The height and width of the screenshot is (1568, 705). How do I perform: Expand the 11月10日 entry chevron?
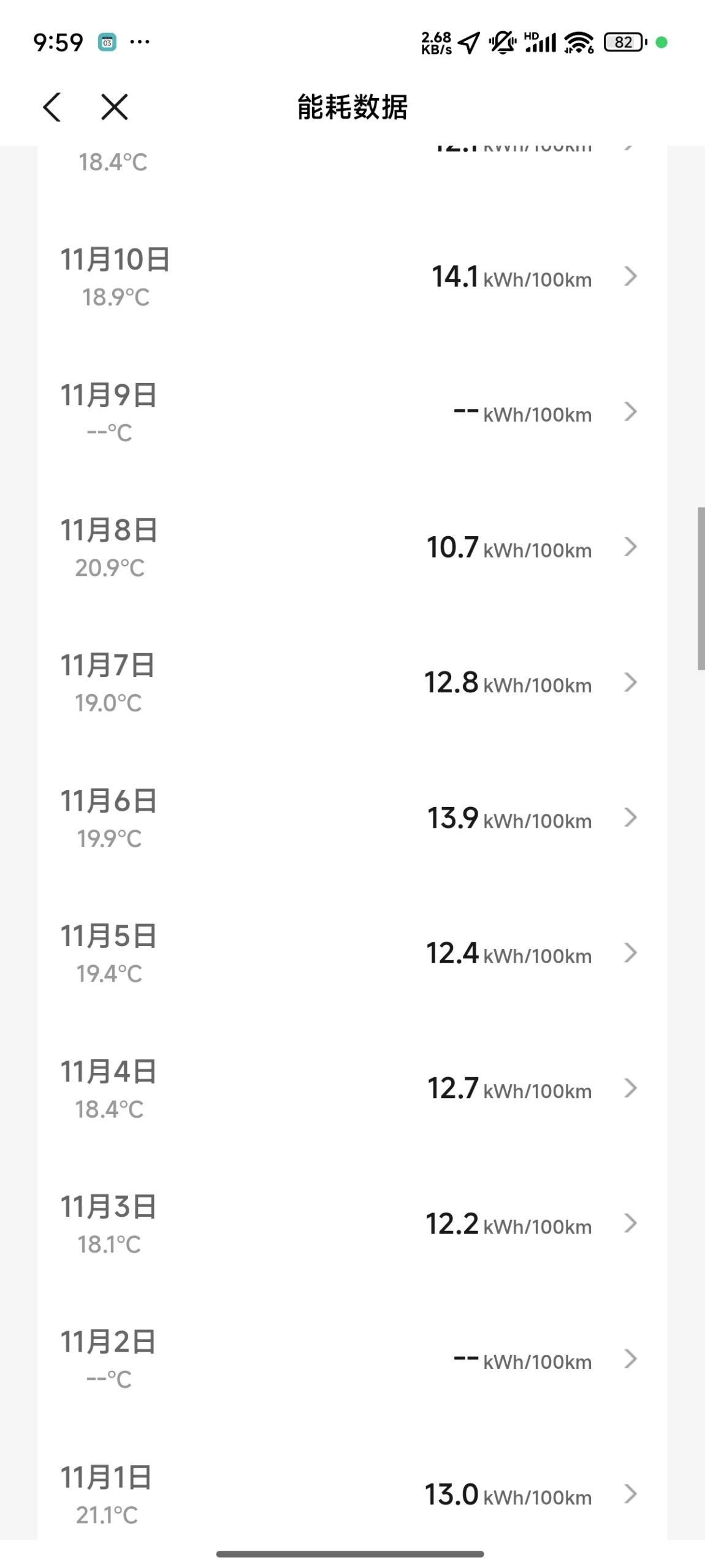[630, 277]
